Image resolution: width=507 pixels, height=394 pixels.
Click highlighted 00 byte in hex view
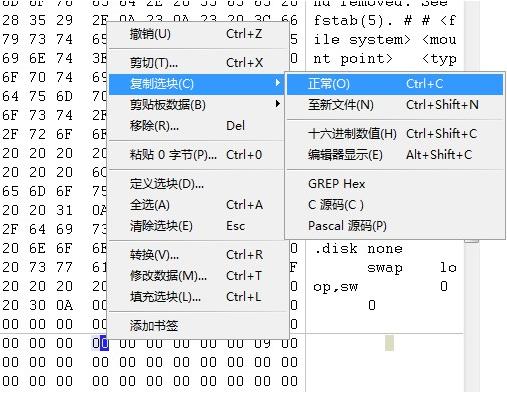point(100,343)
